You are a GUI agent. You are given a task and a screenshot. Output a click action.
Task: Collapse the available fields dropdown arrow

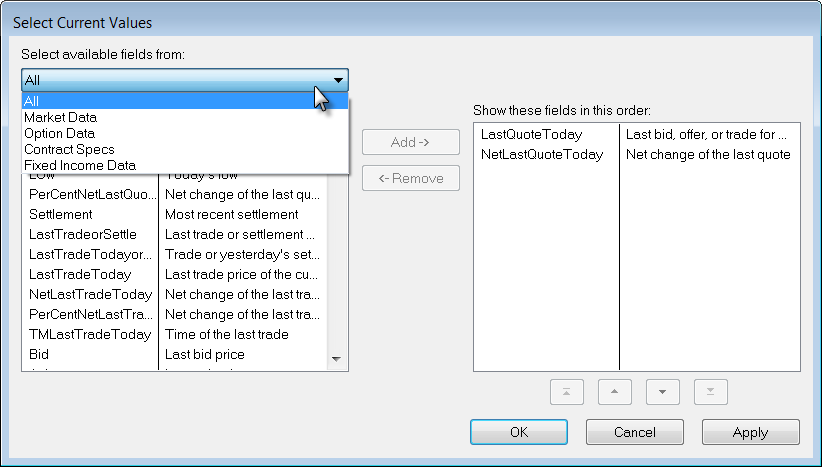tap(338, 80)
